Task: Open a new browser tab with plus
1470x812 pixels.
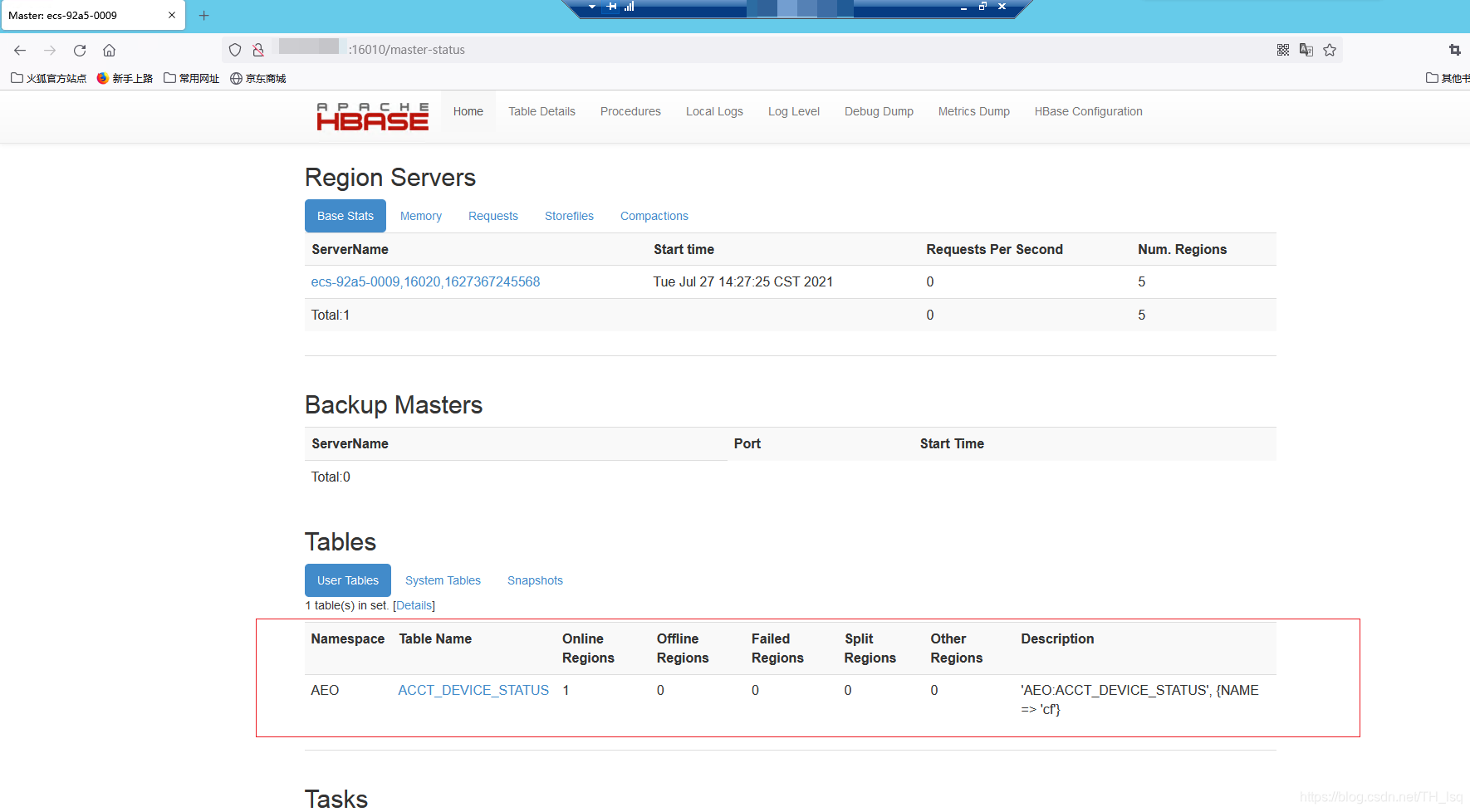Action: pyautogui.click(x=203, y=16)
